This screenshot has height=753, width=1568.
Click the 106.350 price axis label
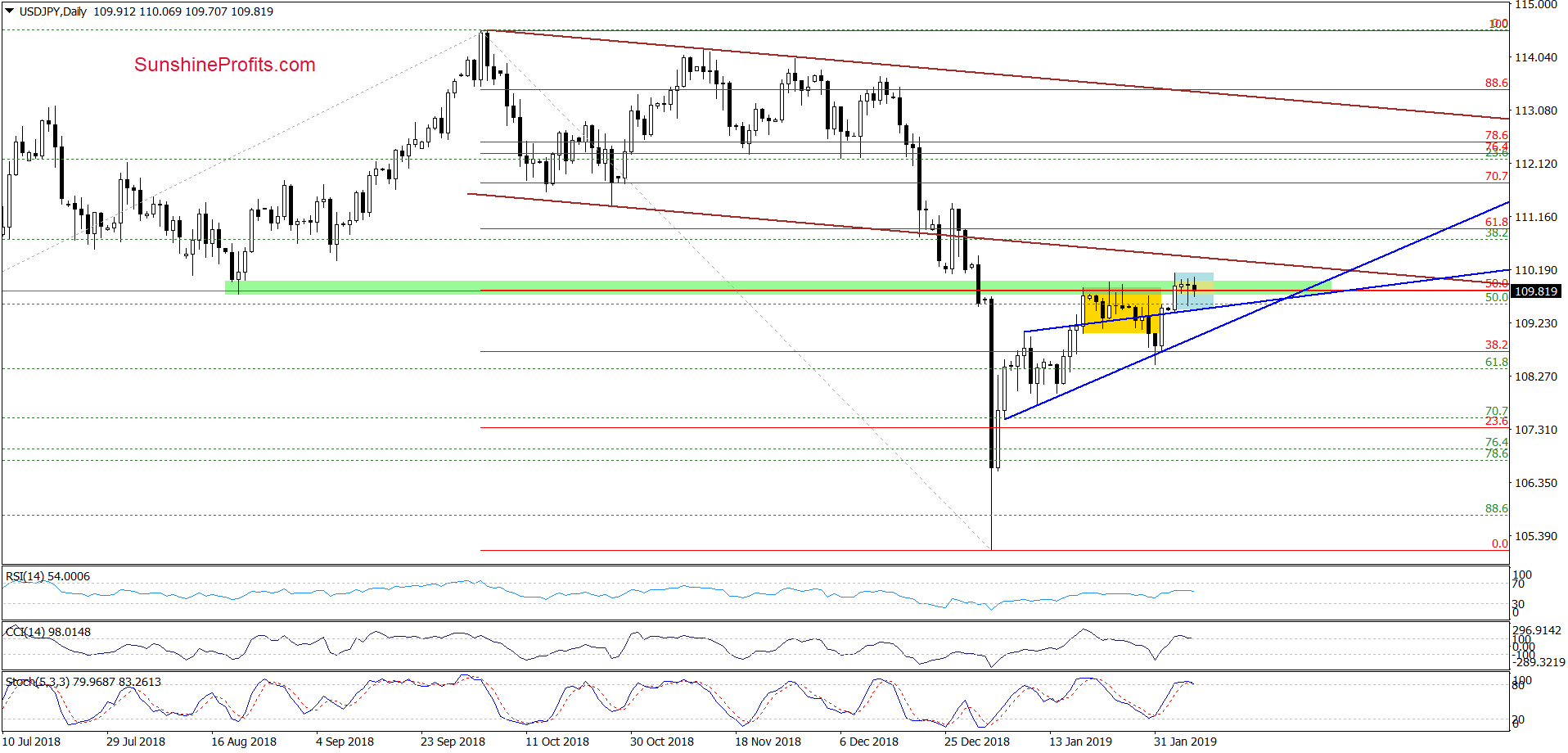[1535, 483]
